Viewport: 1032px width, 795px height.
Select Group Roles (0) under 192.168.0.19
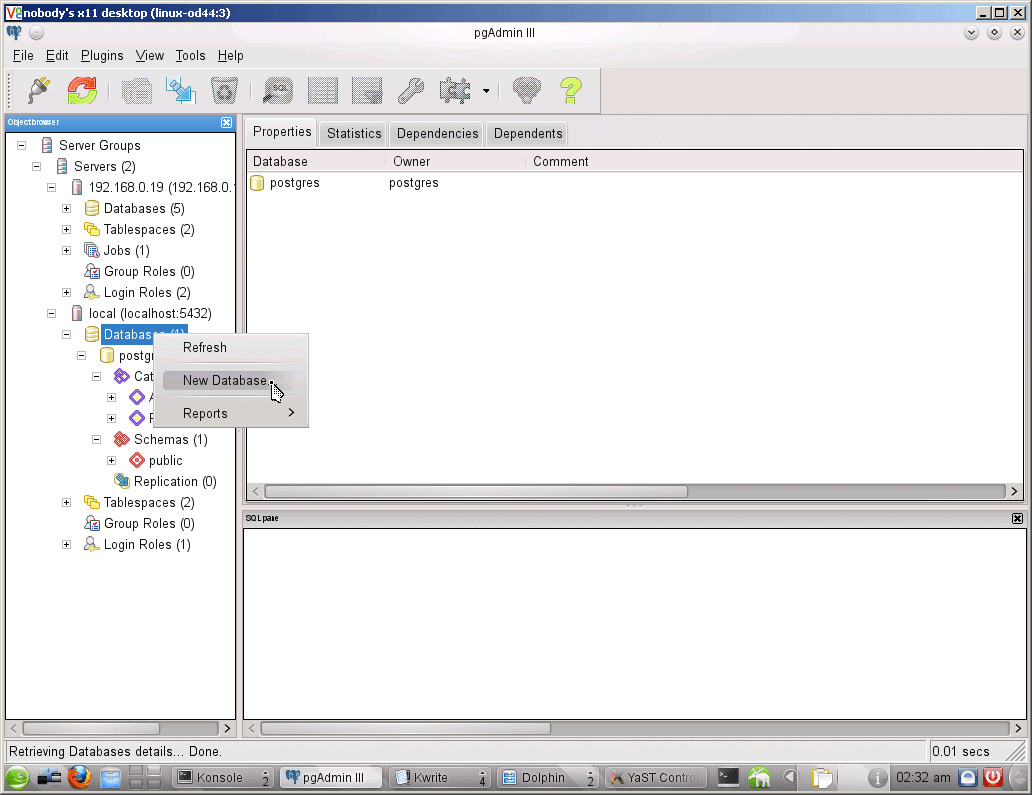tap(140, 272)
